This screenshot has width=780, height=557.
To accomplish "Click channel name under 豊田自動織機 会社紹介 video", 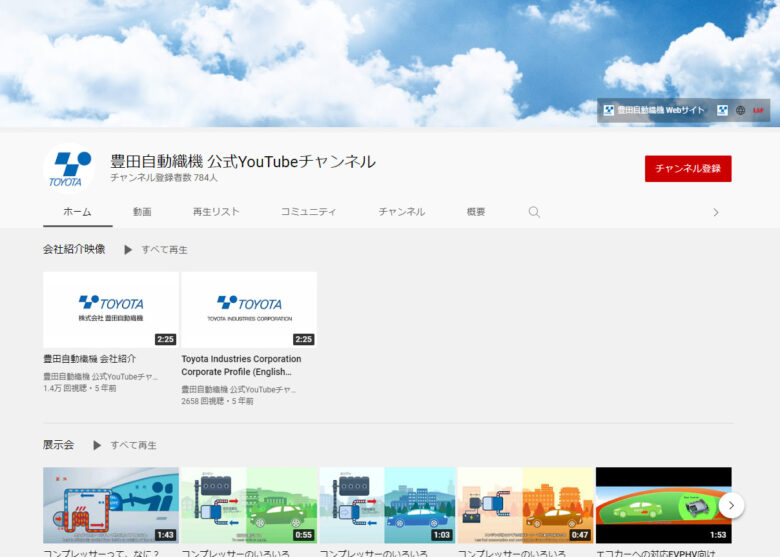I will [x=100, y=377].
